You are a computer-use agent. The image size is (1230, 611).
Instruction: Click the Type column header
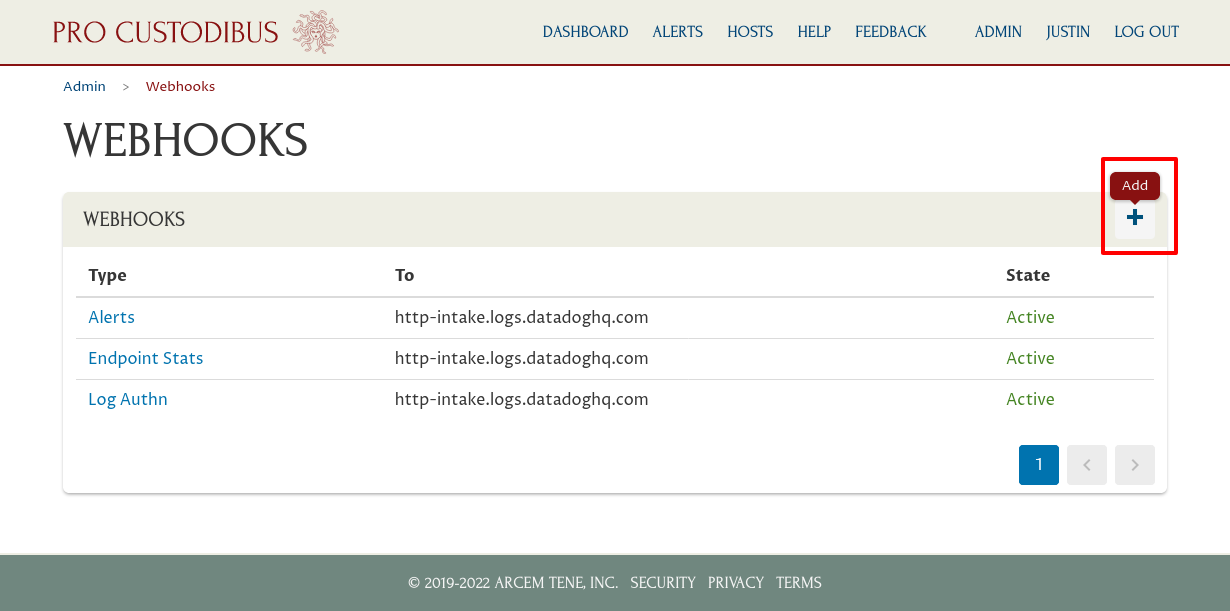[107, 275]
